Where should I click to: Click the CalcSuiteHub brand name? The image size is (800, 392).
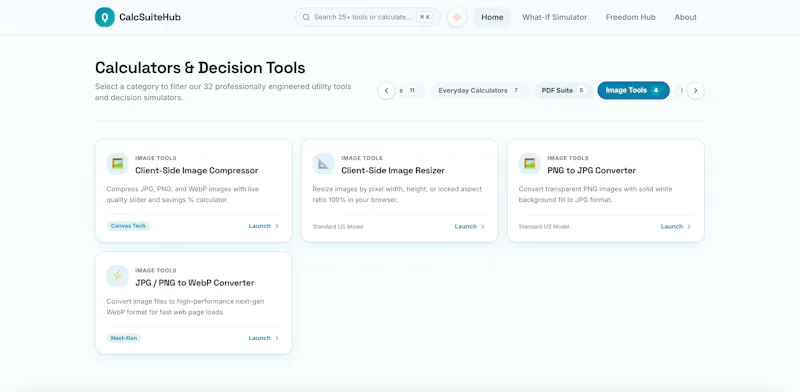click(x=150, y=17)
